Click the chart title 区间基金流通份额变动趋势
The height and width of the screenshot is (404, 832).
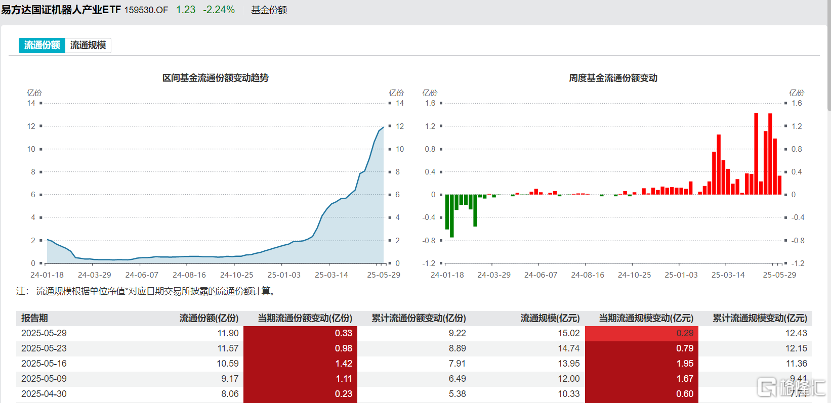pyautogui.click(x=215, y=78)
